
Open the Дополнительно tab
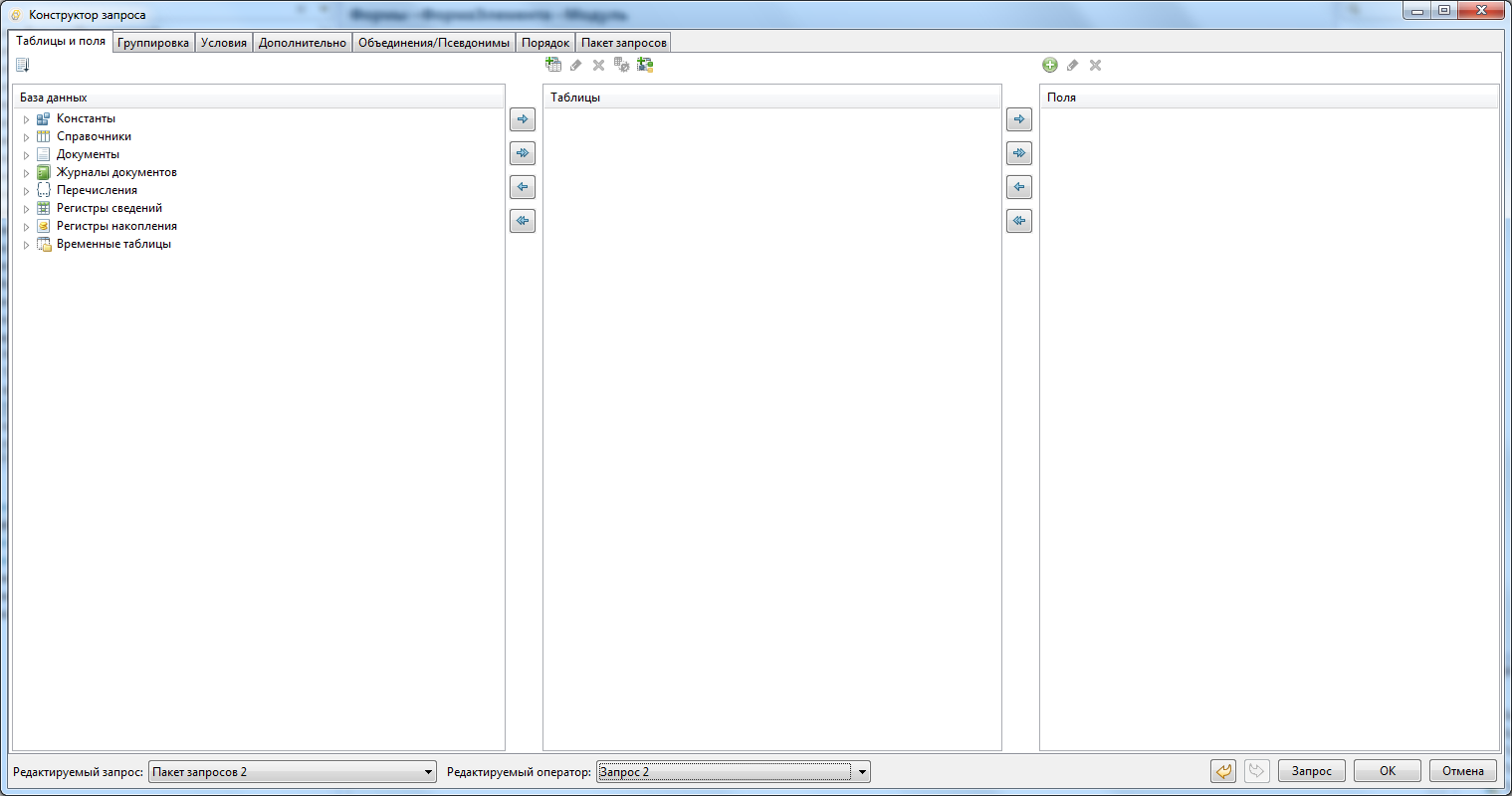(x=303, y=43)
